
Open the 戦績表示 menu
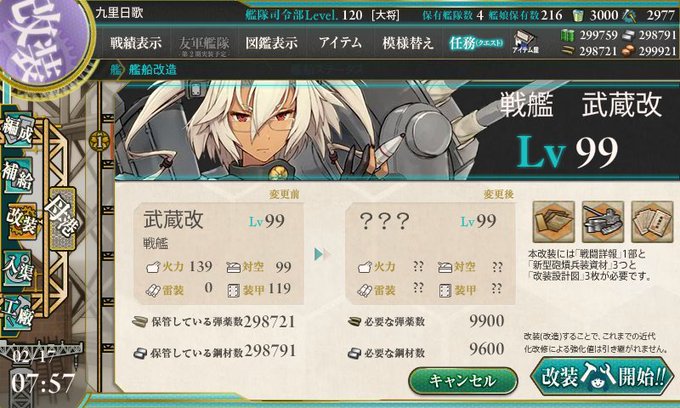tap(136, 43)
